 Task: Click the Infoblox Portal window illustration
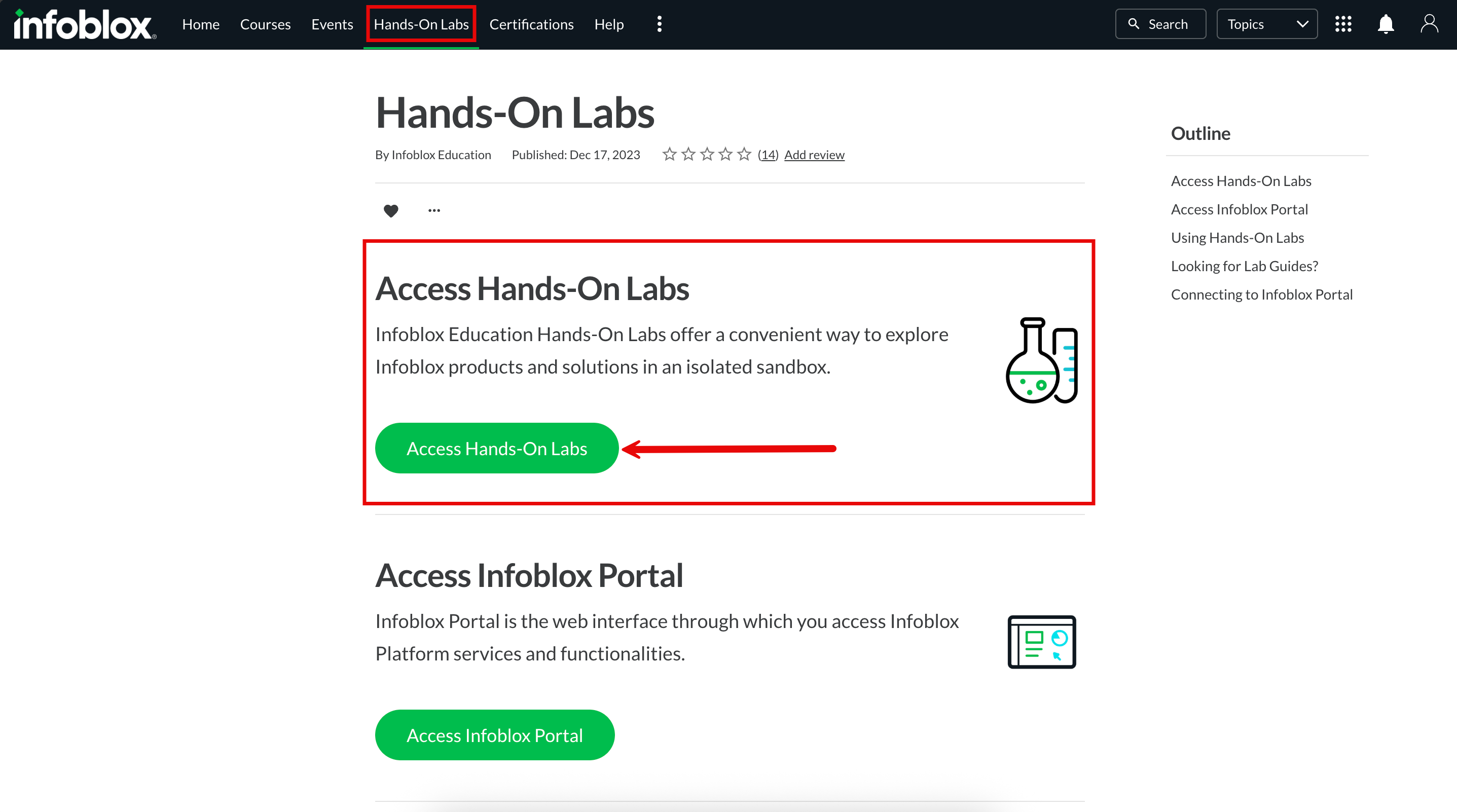point(1041,642)
